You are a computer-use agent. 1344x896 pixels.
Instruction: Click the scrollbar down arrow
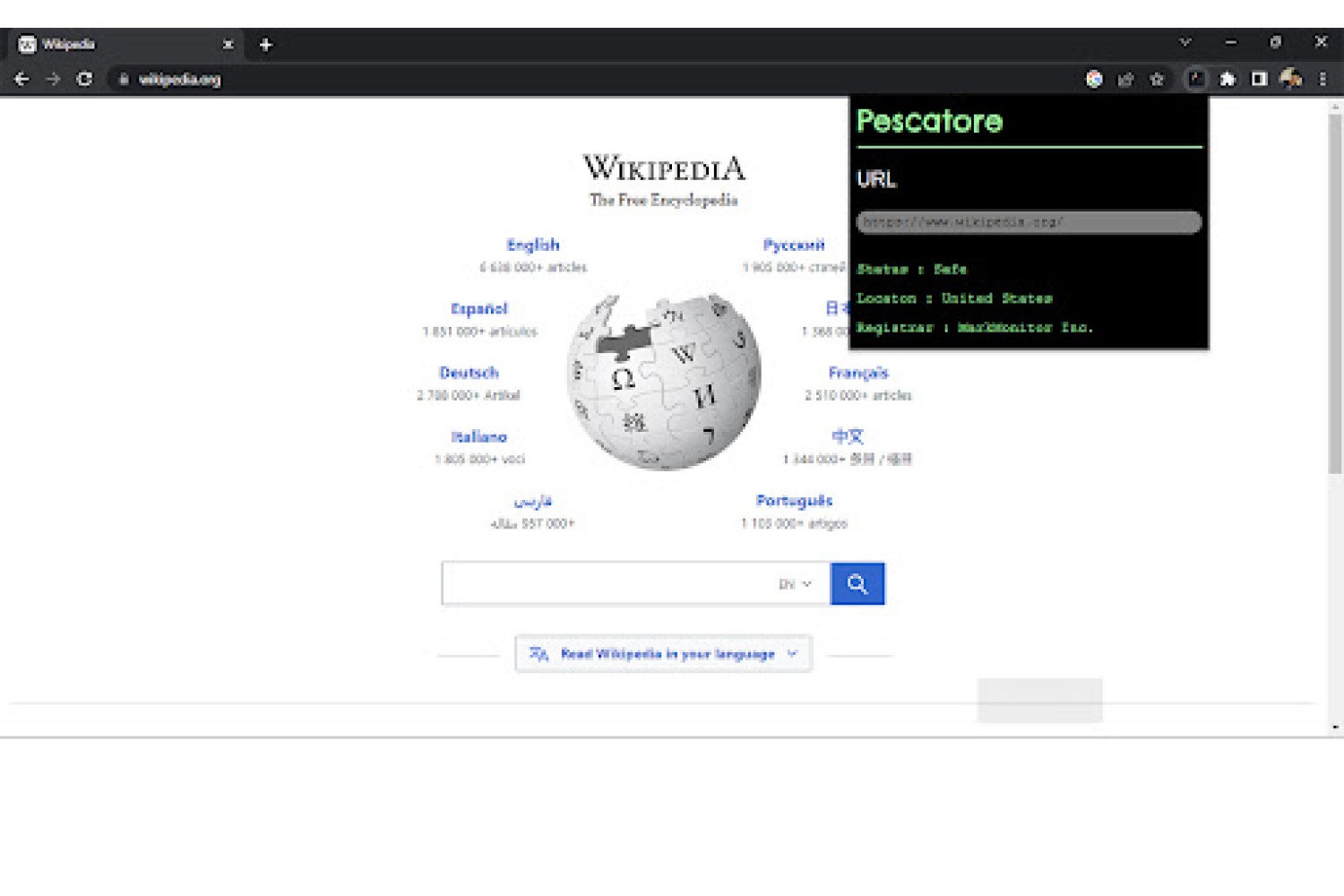(1335, 728)
